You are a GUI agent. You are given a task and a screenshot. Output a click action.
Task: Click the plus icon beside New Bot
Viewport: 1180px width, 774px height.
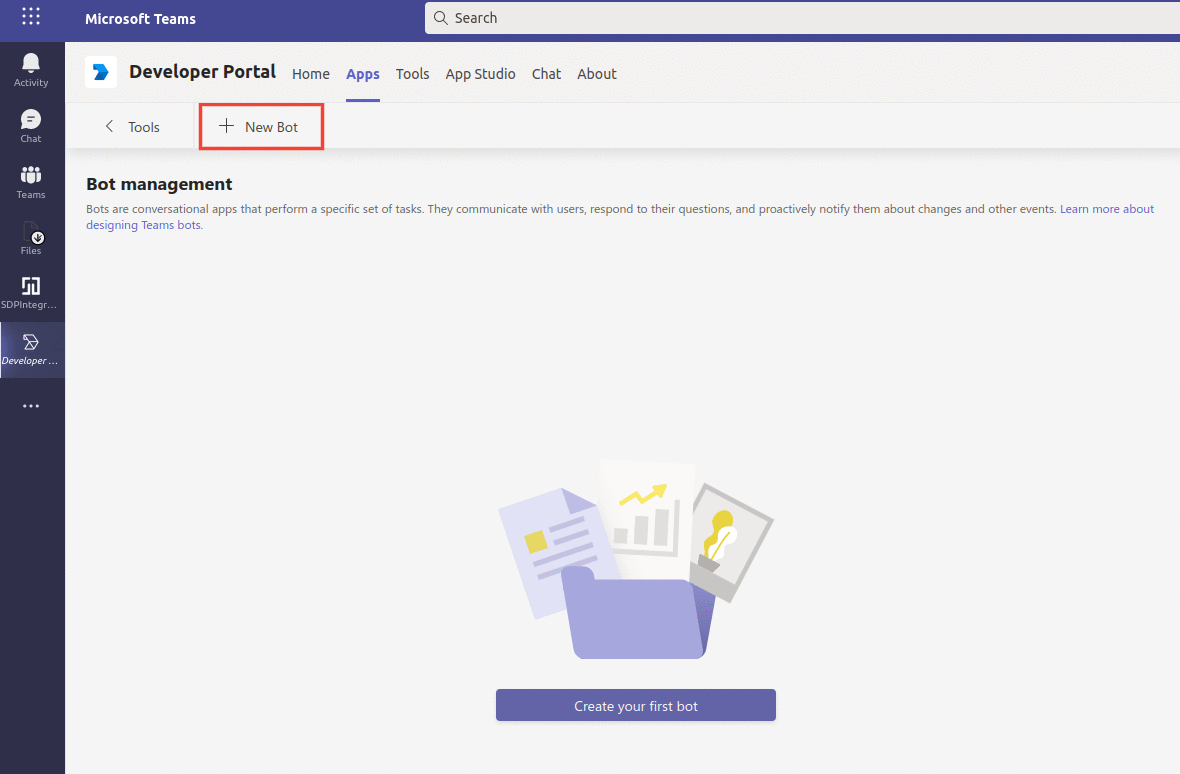pos(227,126)
